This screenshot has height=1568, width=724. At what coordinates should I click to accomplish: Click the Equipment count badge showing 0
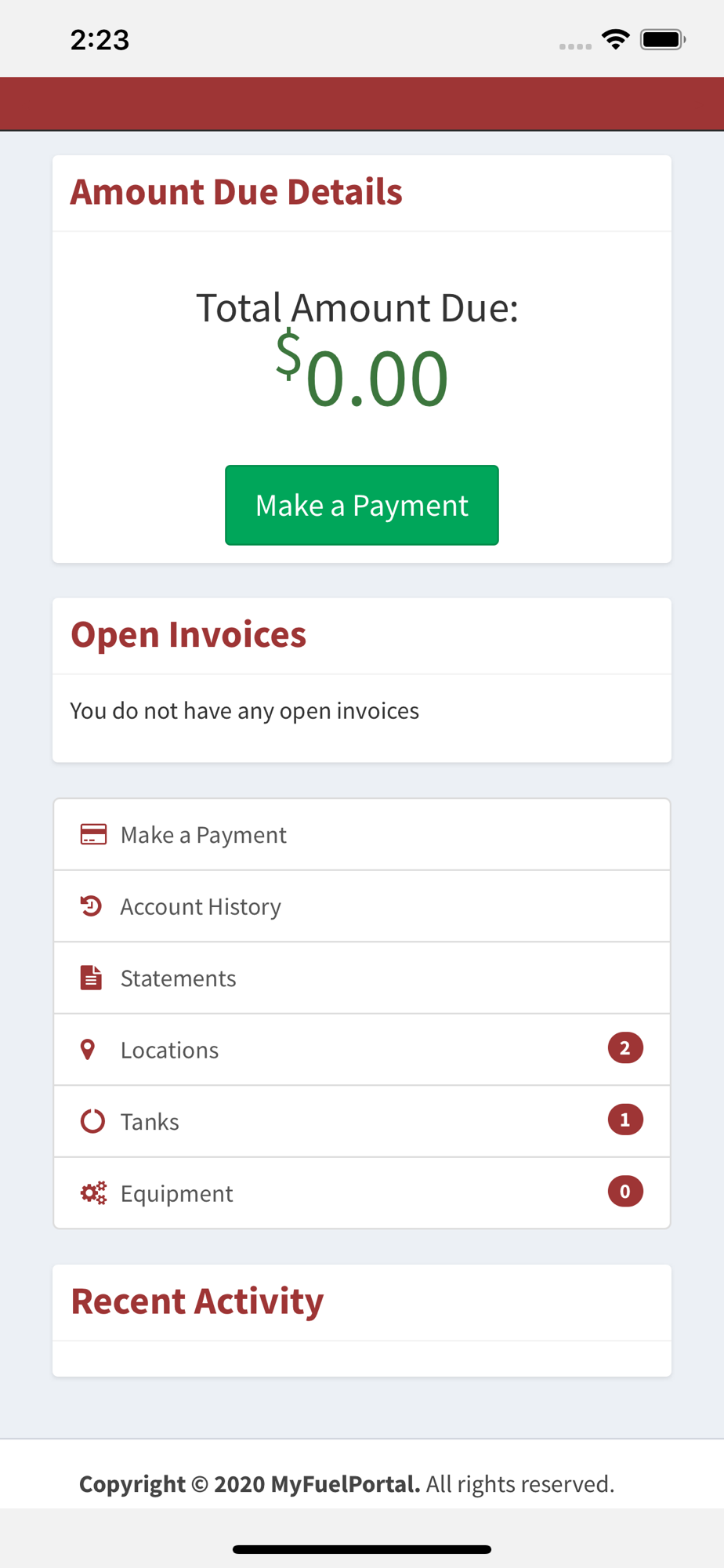[x=625, y=1192]
